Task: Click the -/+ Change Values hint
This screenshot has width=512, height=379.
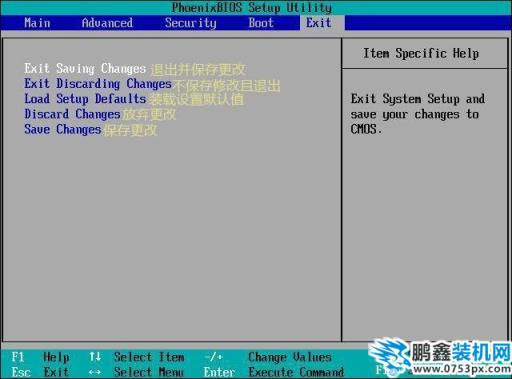Action: click(268, 357)
